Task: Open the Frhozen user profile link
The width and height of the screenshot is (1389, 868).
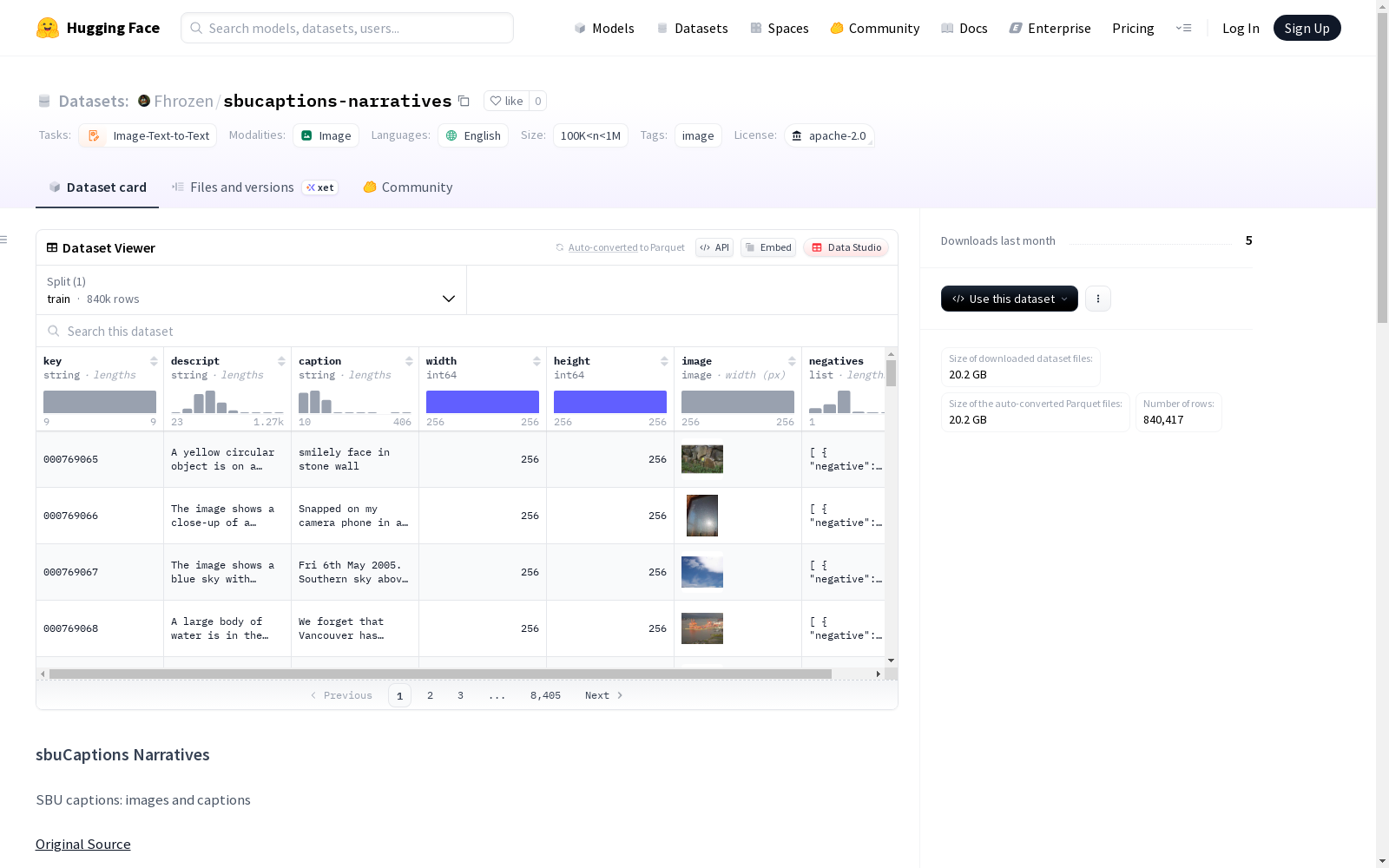Action: [x=183, y=101]
